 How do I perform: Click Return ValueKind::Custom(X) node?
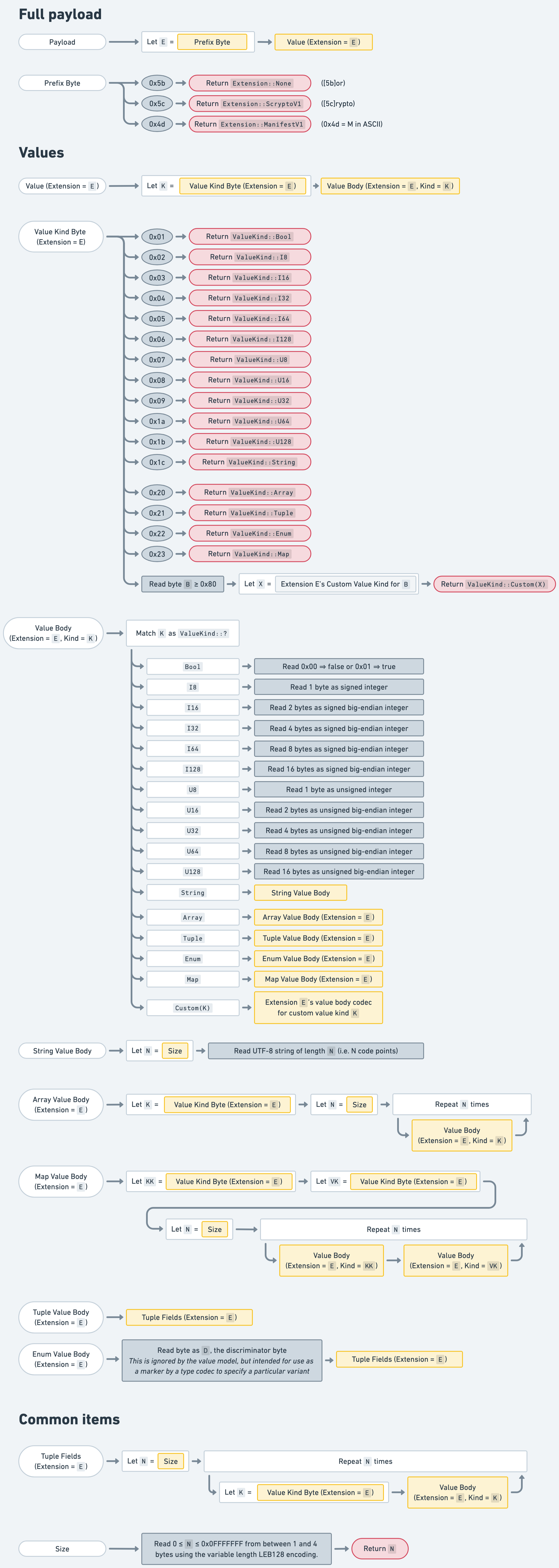pyautogui.click(x=494, y=584)
